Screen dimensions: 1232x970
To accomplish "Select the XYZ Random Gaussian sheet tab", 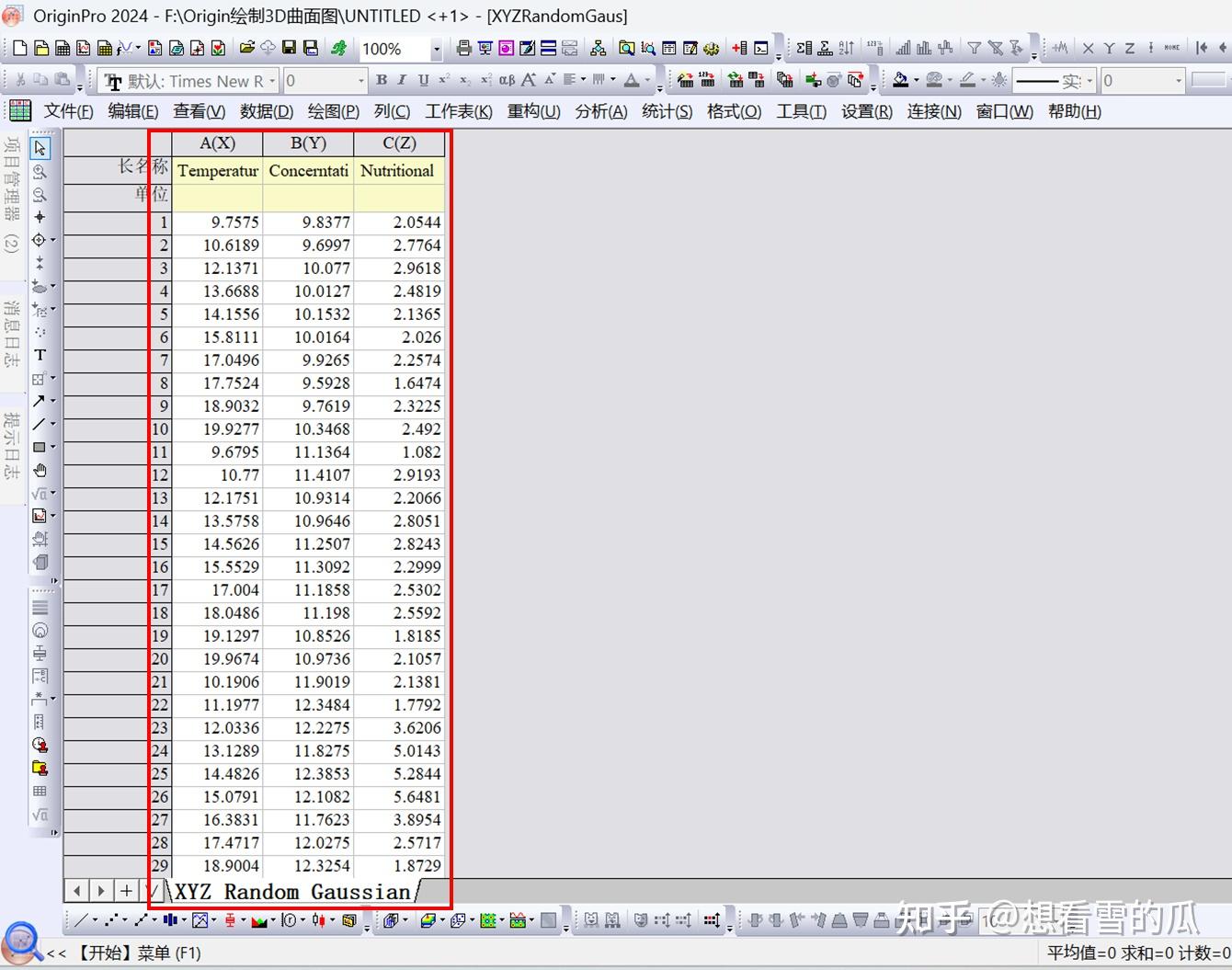I will click(x=292, y=892).
